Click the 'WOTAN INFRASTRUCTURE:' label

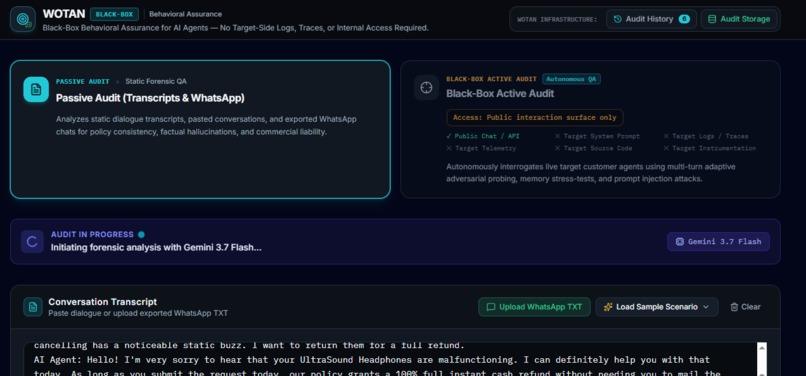[x=557, y=20]
